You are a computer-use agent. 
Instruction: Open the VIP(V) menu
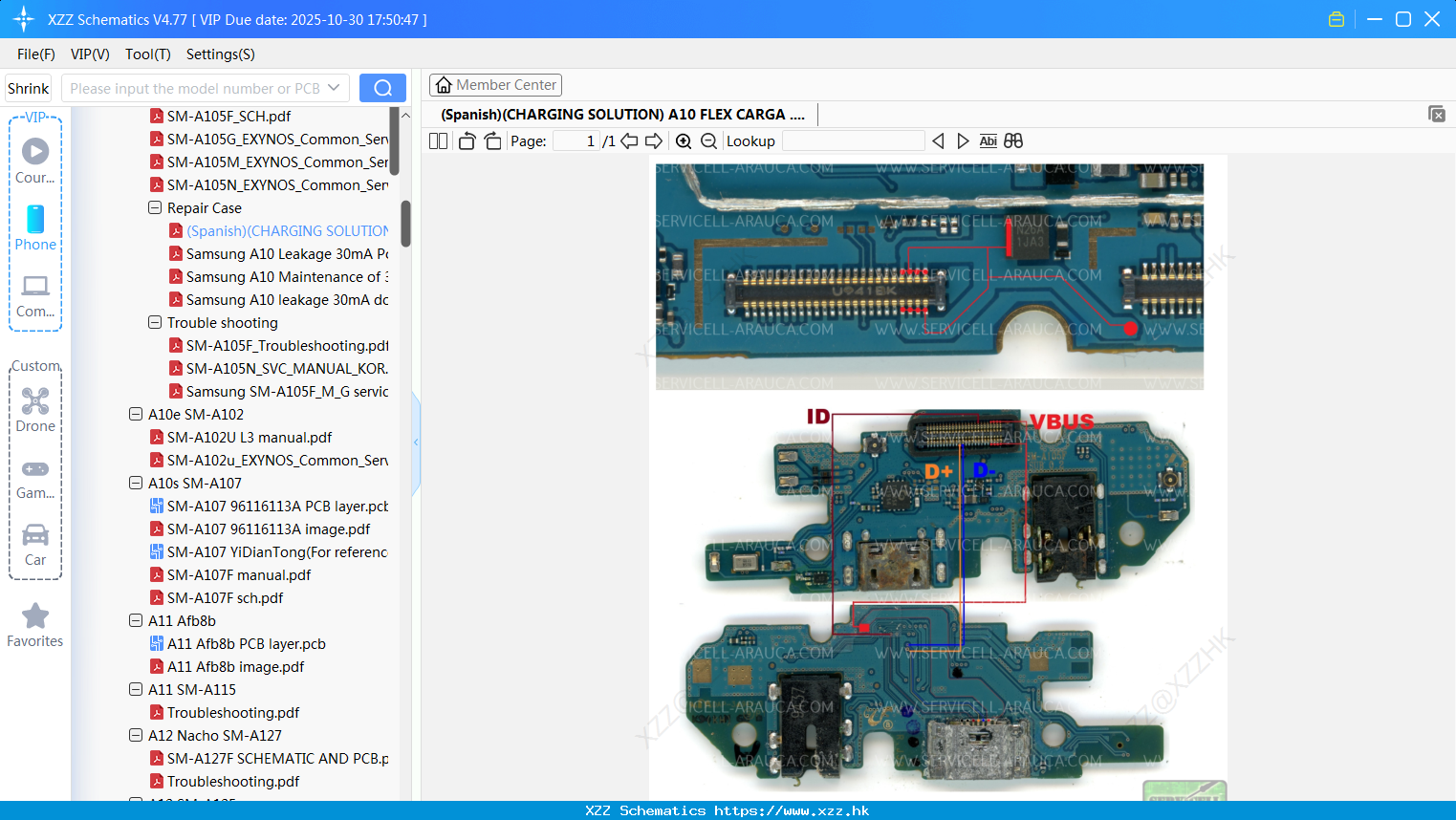point(90,54)
